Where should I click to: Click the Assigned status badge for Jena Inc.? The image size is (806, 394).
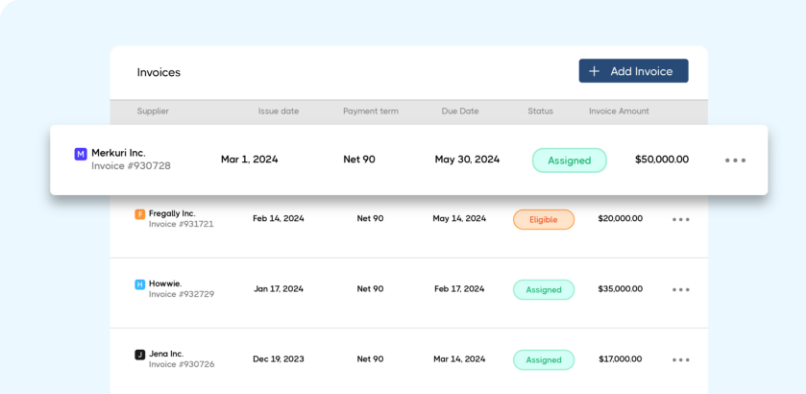[x=544, y=360]
